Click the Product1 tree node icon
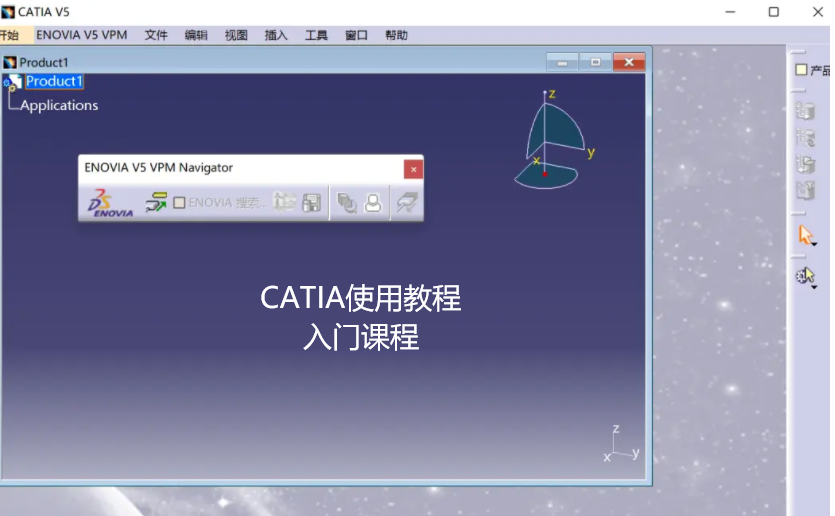 tap(13, 81)
